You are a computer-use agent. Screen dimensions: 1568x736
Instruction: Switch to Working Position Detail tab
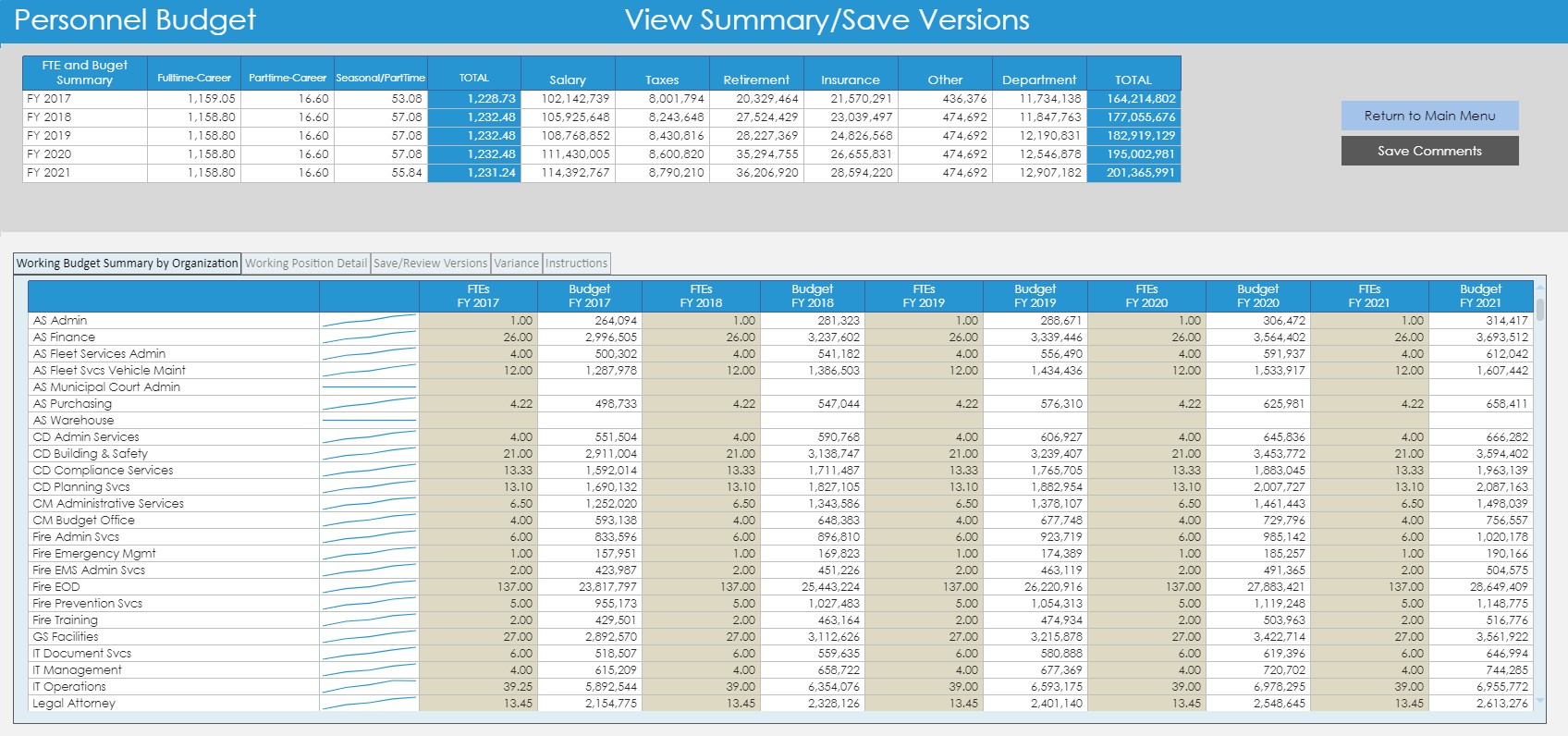[x=306, y=264]
